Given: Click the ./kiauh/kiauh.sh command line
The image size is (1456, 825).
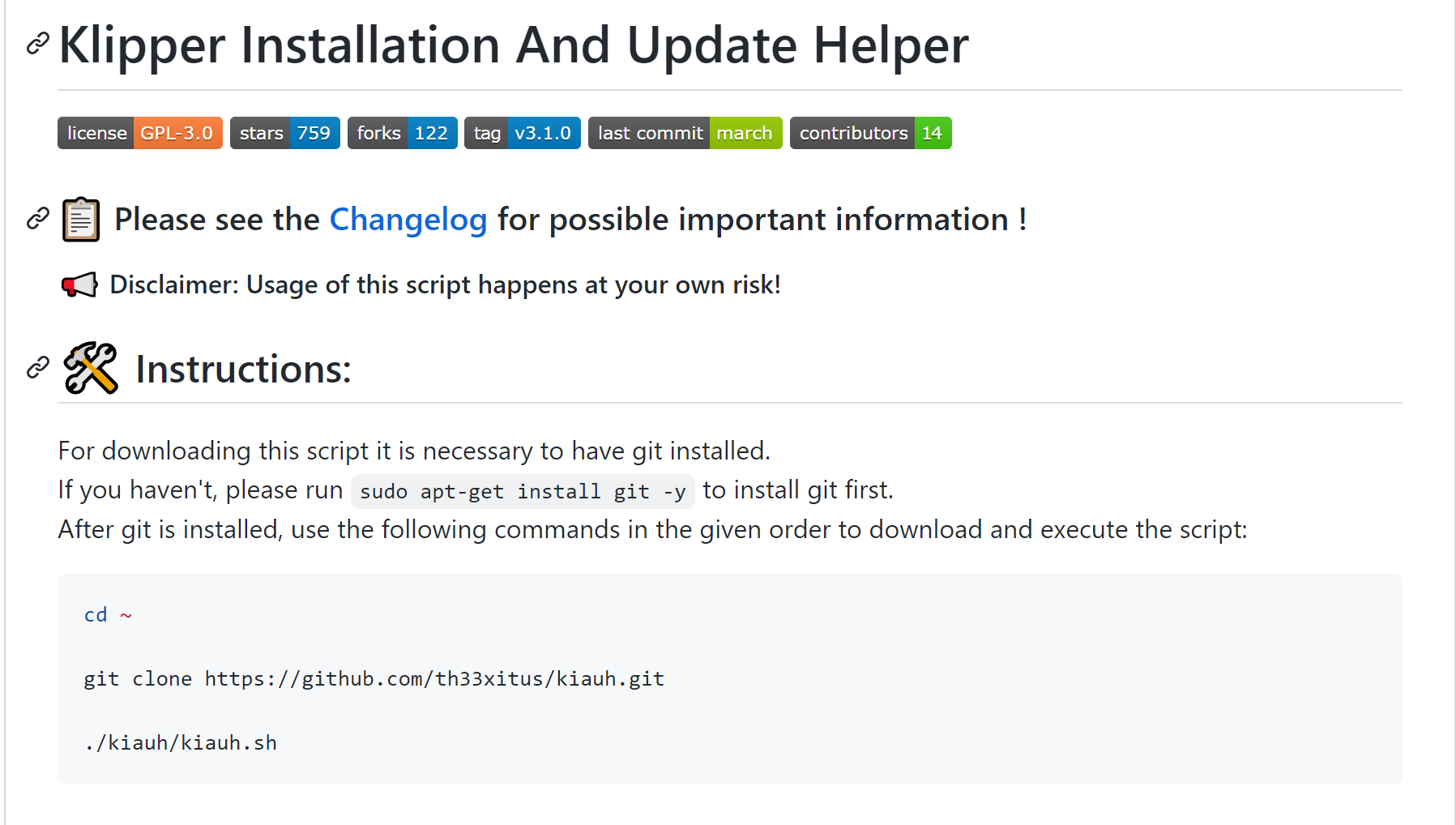Looking at the screenshot, I should [x=181, y=743].
